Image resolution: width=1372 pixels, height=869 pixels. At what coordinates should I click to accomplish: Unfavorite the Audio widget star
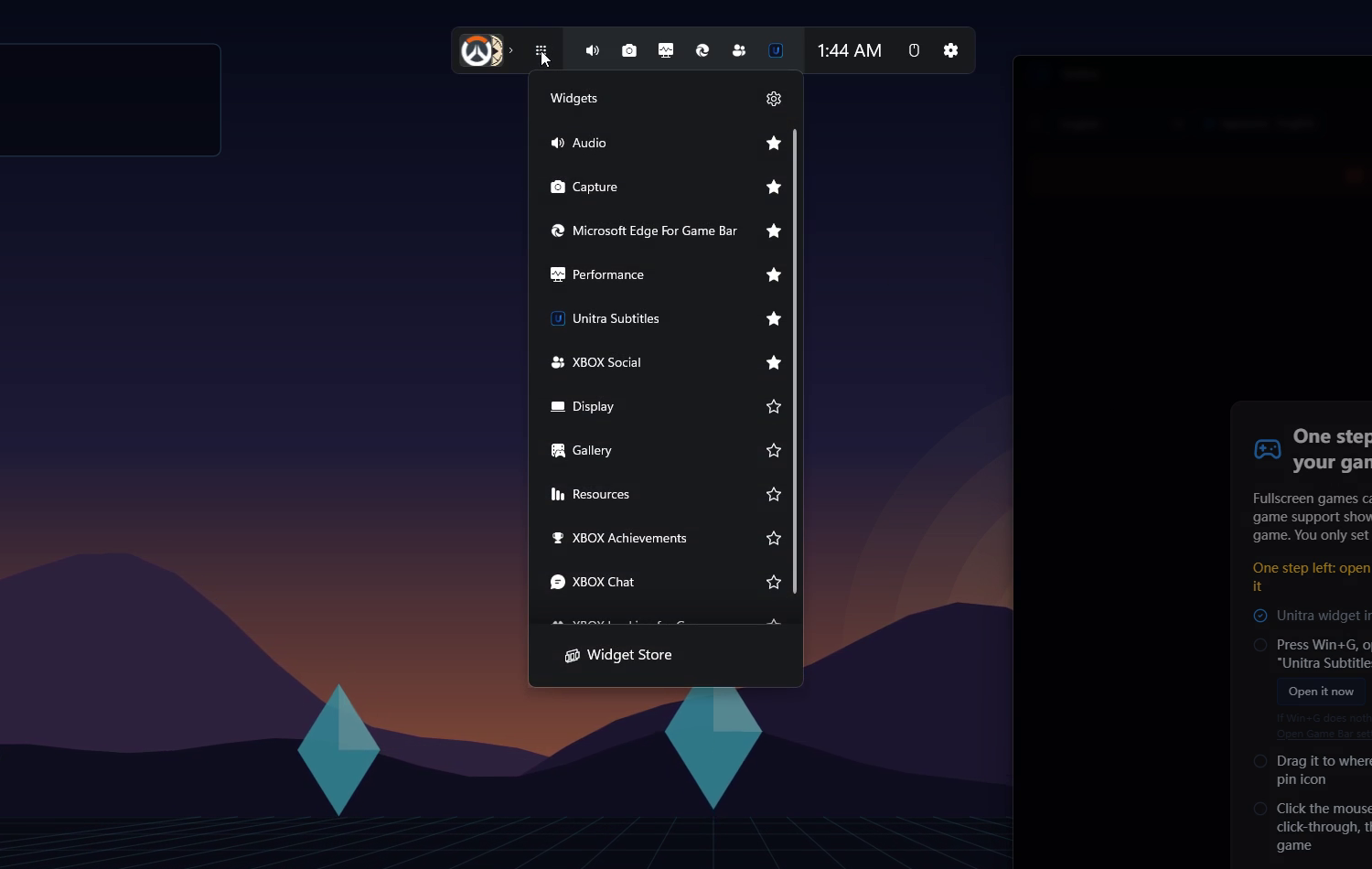coord(774,143)
